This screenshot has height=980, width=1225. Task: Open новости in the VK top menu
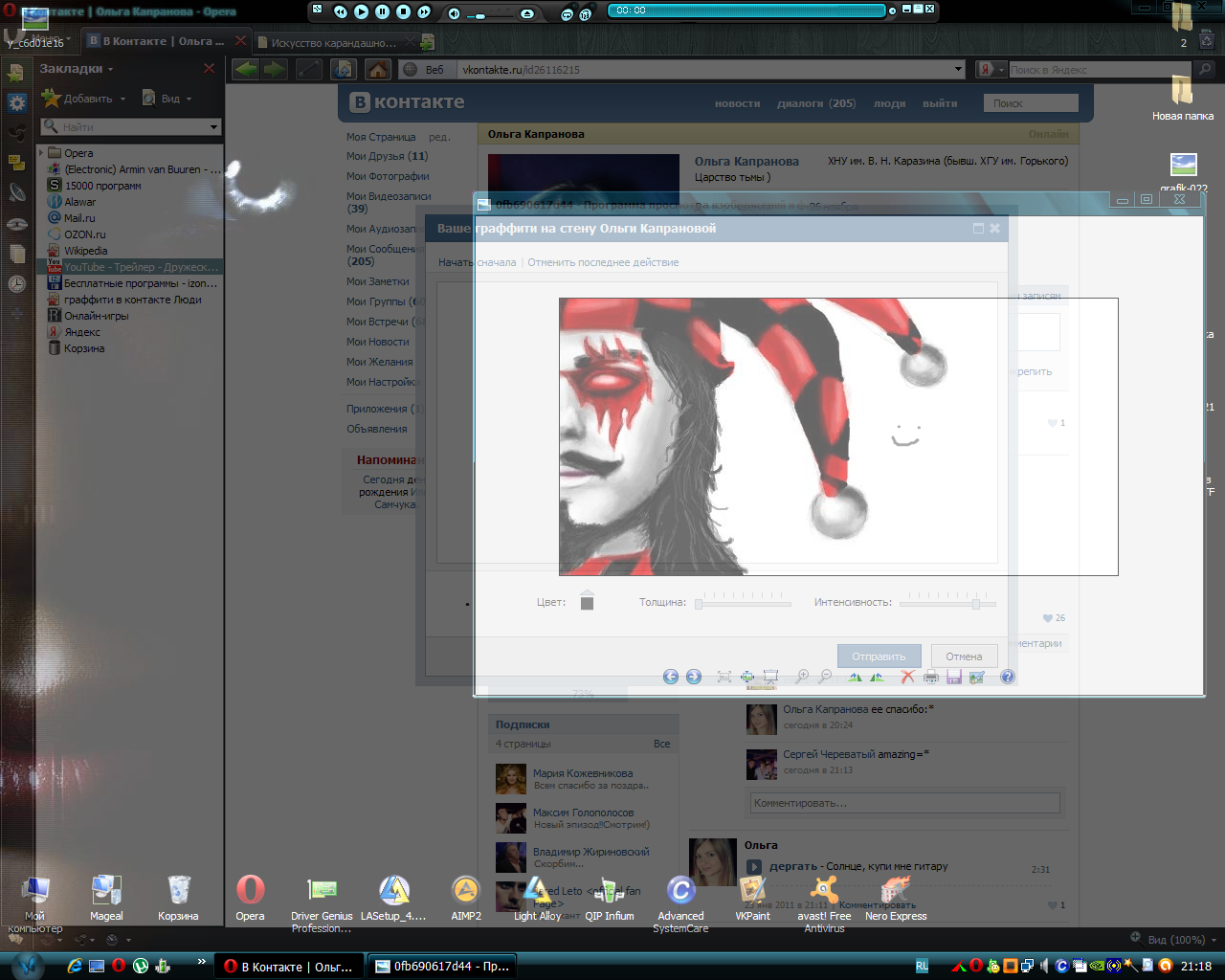click(x=737, y=103)
